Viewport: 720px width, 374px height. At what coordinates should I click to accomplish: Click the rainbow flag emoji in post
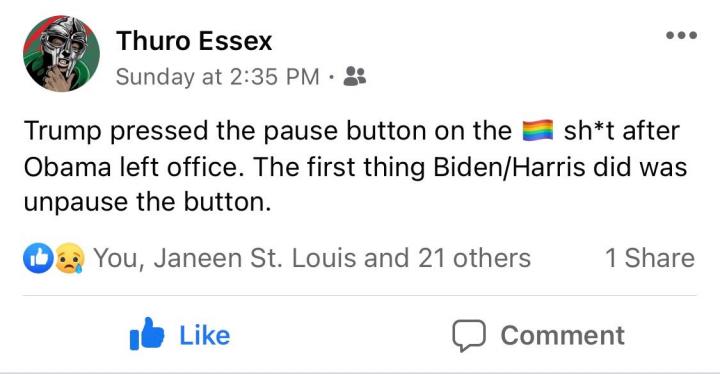(538, 130)
